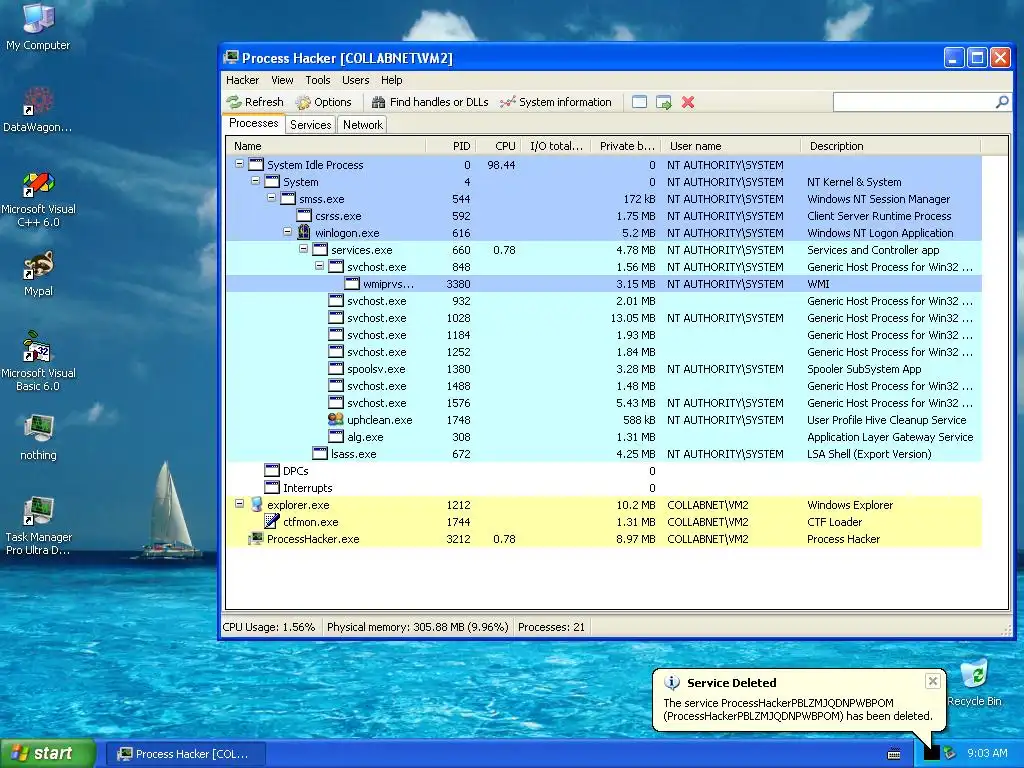The height and width of the screenshot is (768, 1024).
Task: Click the info icon in the Service Deleted balloon
Action: point(671,682)
